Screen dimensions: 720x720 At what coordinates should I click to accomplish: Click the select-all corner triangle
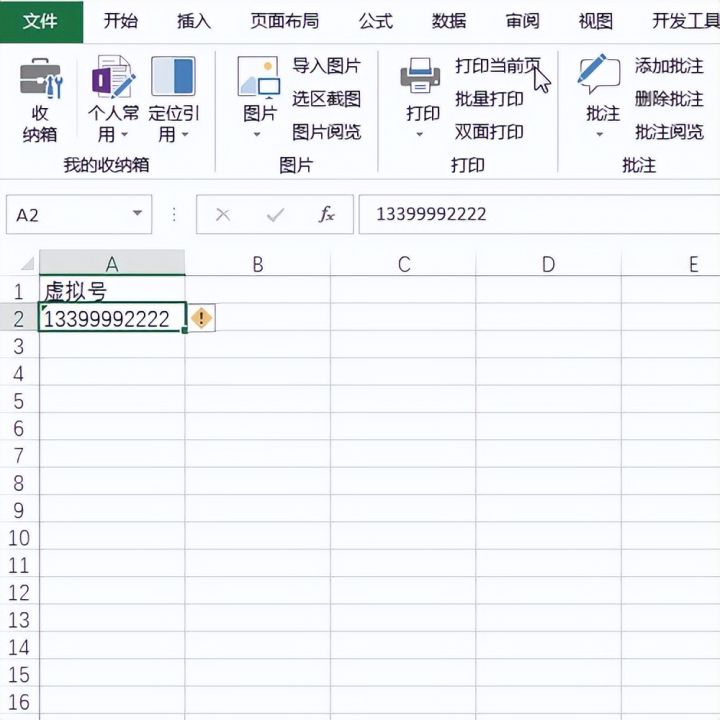(x=27, y=264)
